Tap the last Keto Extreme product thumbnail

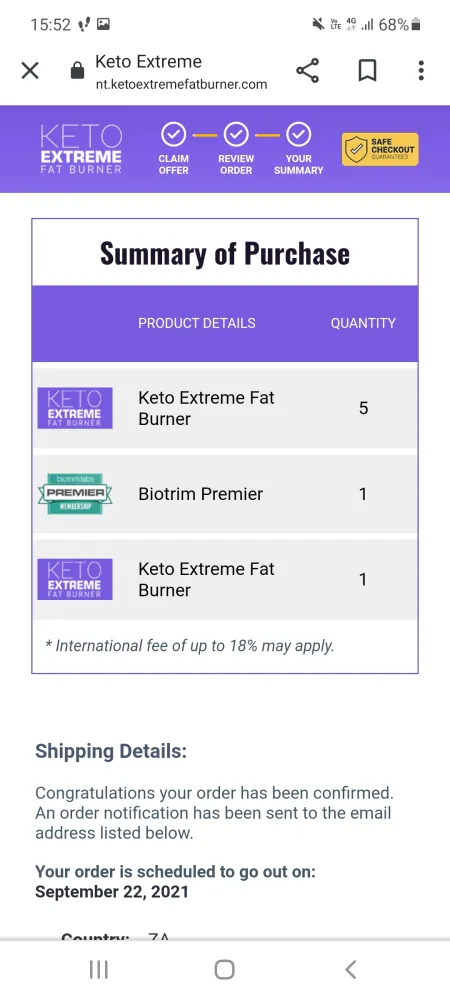(75, 579)
